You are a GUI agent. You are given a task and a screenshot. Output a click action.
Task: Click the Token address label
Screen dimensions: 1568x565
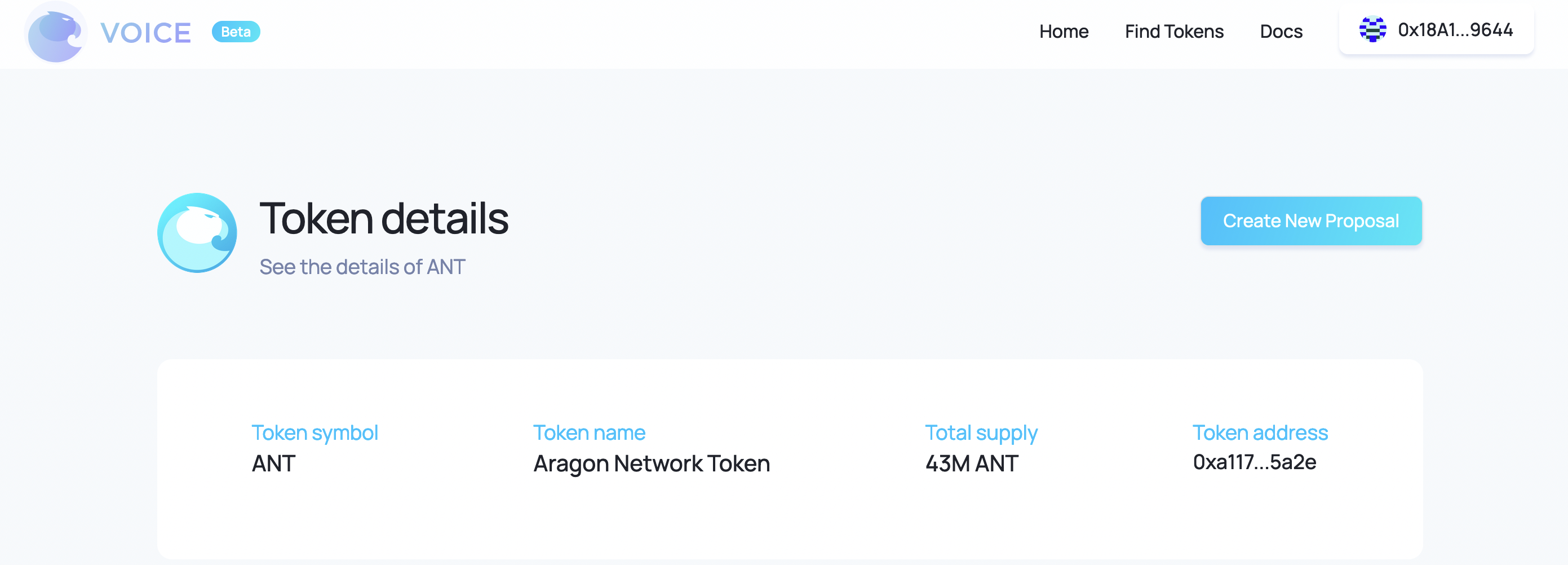click(1259, 432)
